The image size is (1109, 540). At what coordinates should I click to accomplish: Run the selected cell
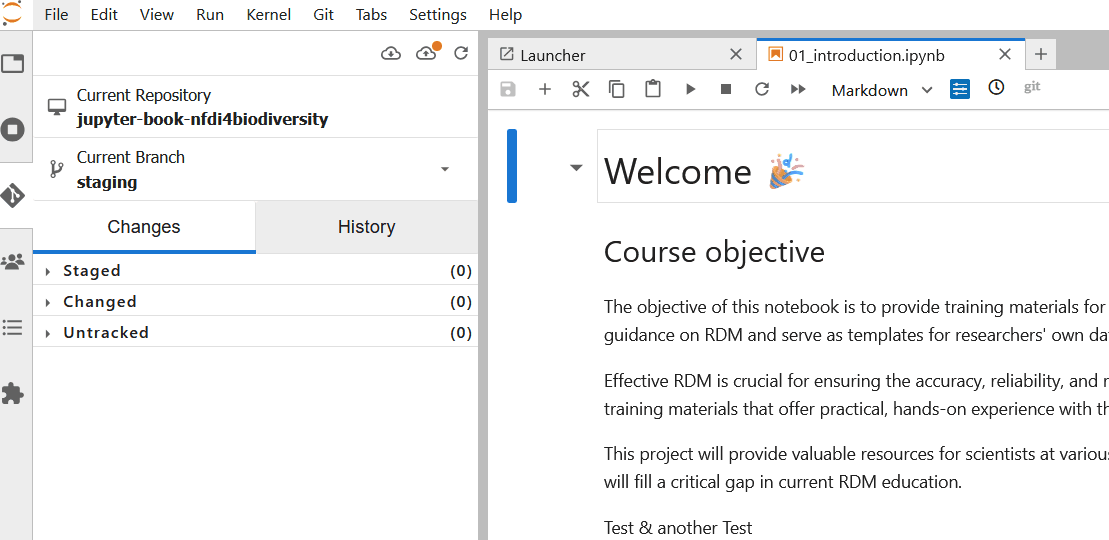coord(690,89)
